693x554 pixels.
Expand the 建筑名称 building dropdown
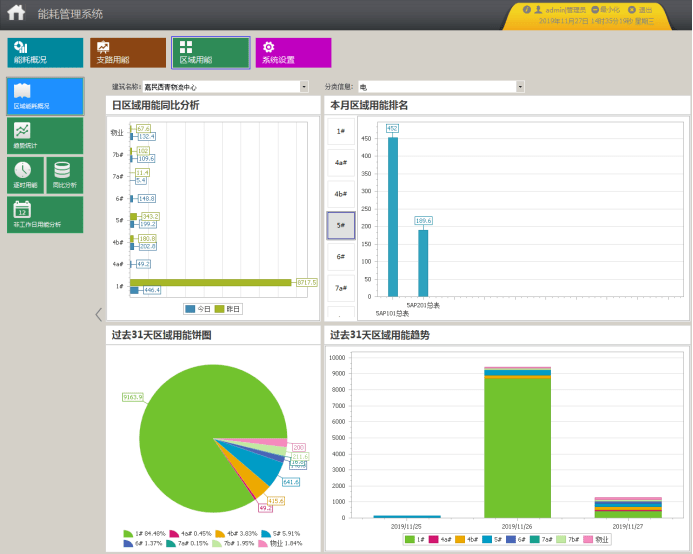point(304,87)
